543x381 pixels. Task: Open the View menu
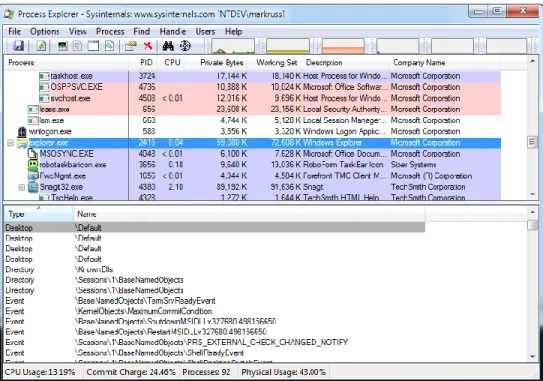tap(78, 32)
